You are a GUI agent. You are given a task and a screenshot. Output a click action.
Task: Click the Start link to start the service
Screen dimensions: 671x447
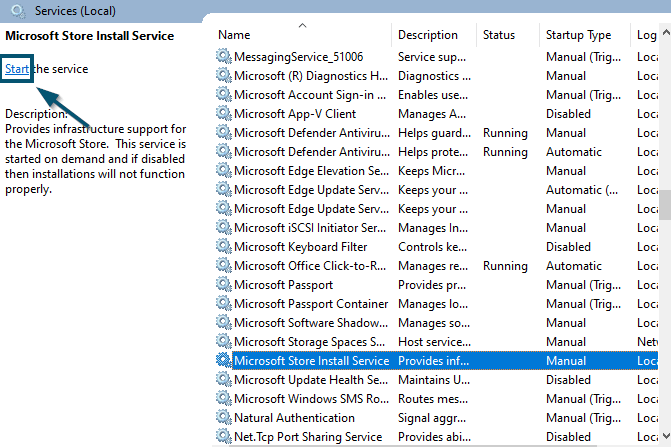pos(17,69)
